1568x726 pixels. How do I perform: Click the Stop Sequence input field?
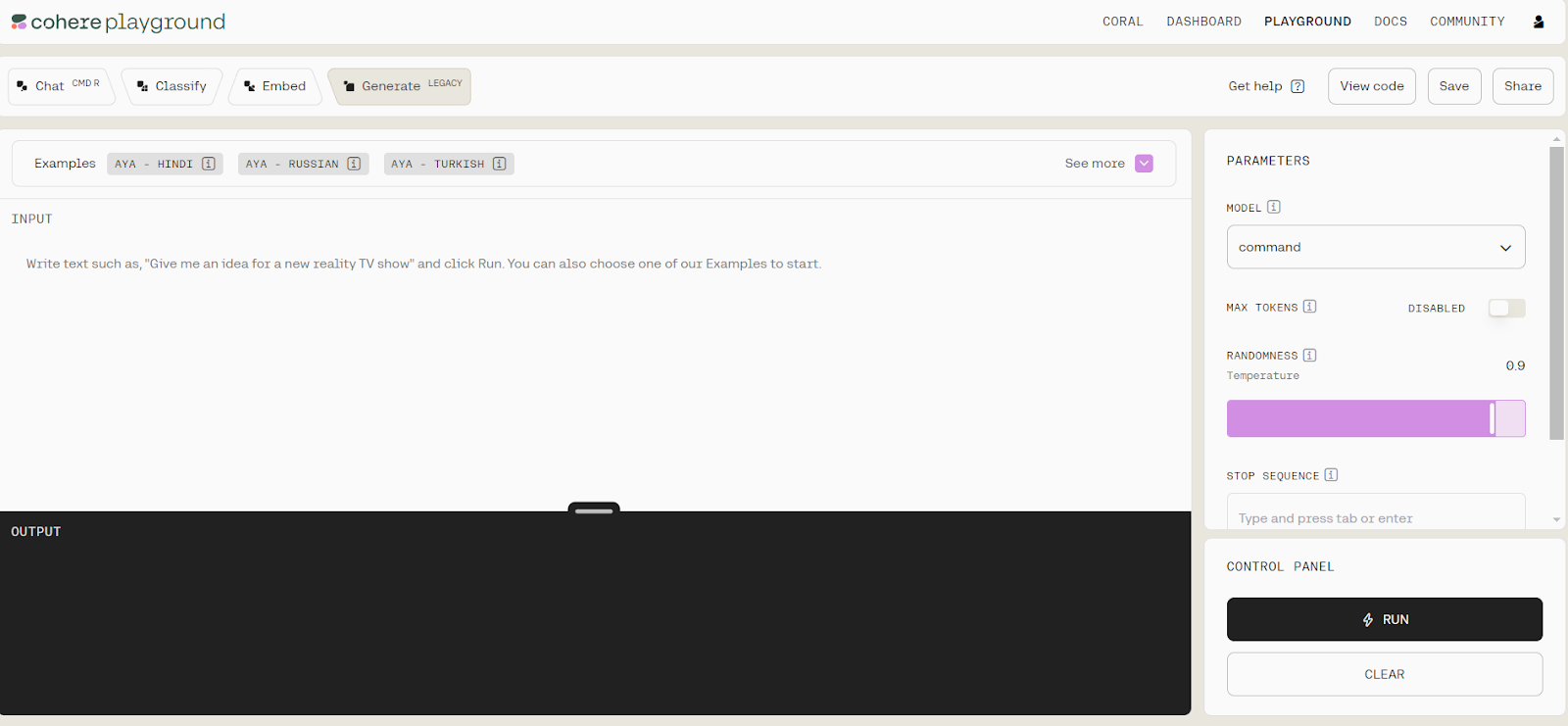pyautogui.click(x=1376, y=513)
